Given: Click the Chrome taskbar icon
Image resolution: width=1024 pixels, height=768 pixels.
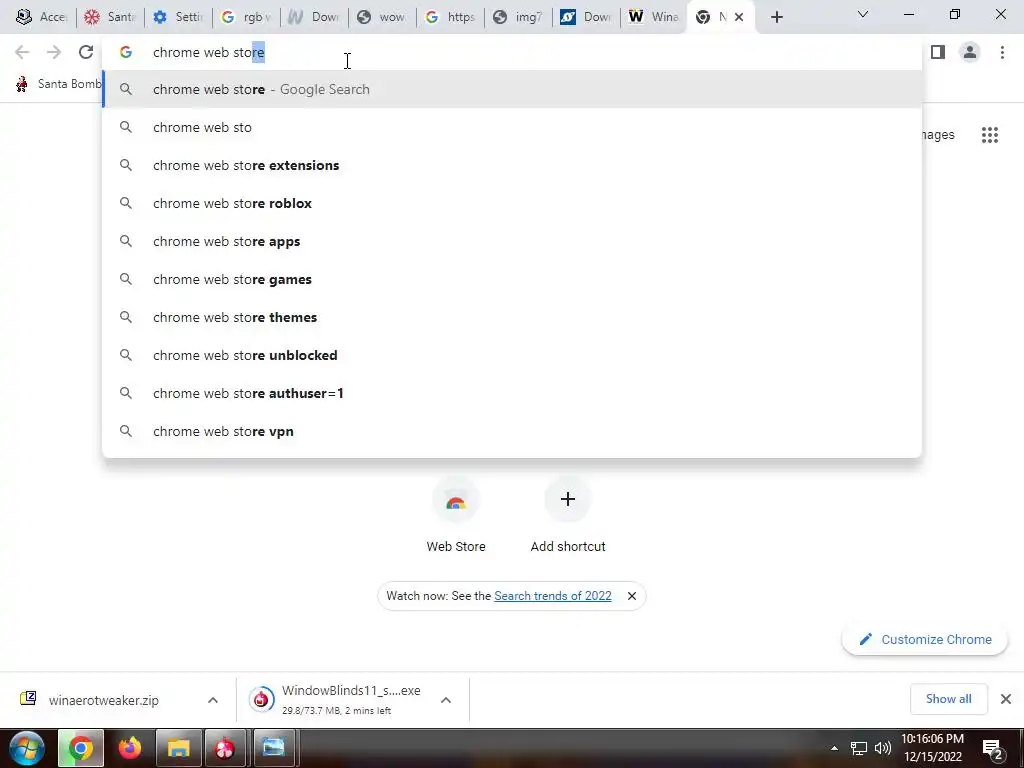Looking at the screenshot, I should tap(81, 748).
